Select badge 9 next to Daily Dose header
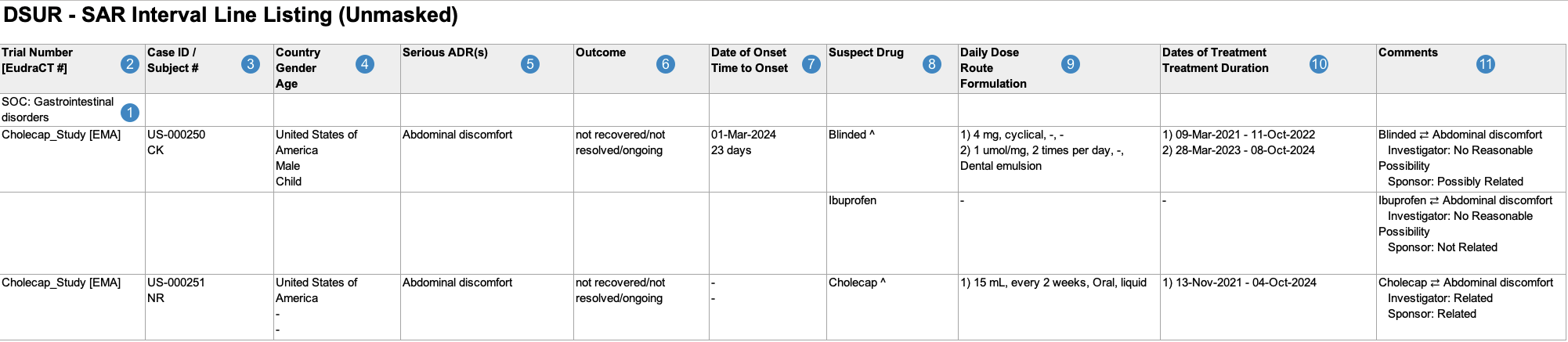This screenshot has width=1568, height=342. click(x=1071, y=64)
